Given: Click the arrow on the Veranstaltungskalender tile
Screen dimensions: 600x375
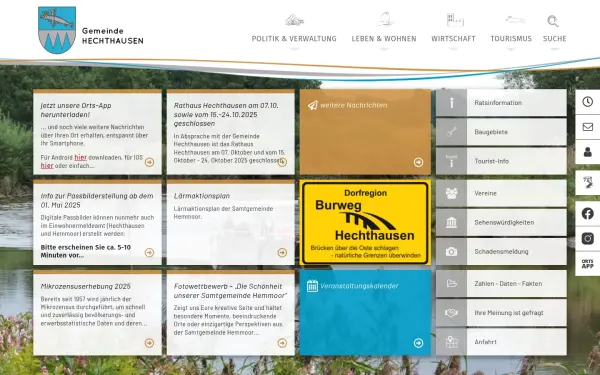Looking at the screenshot, I should (x=418, y=343).
